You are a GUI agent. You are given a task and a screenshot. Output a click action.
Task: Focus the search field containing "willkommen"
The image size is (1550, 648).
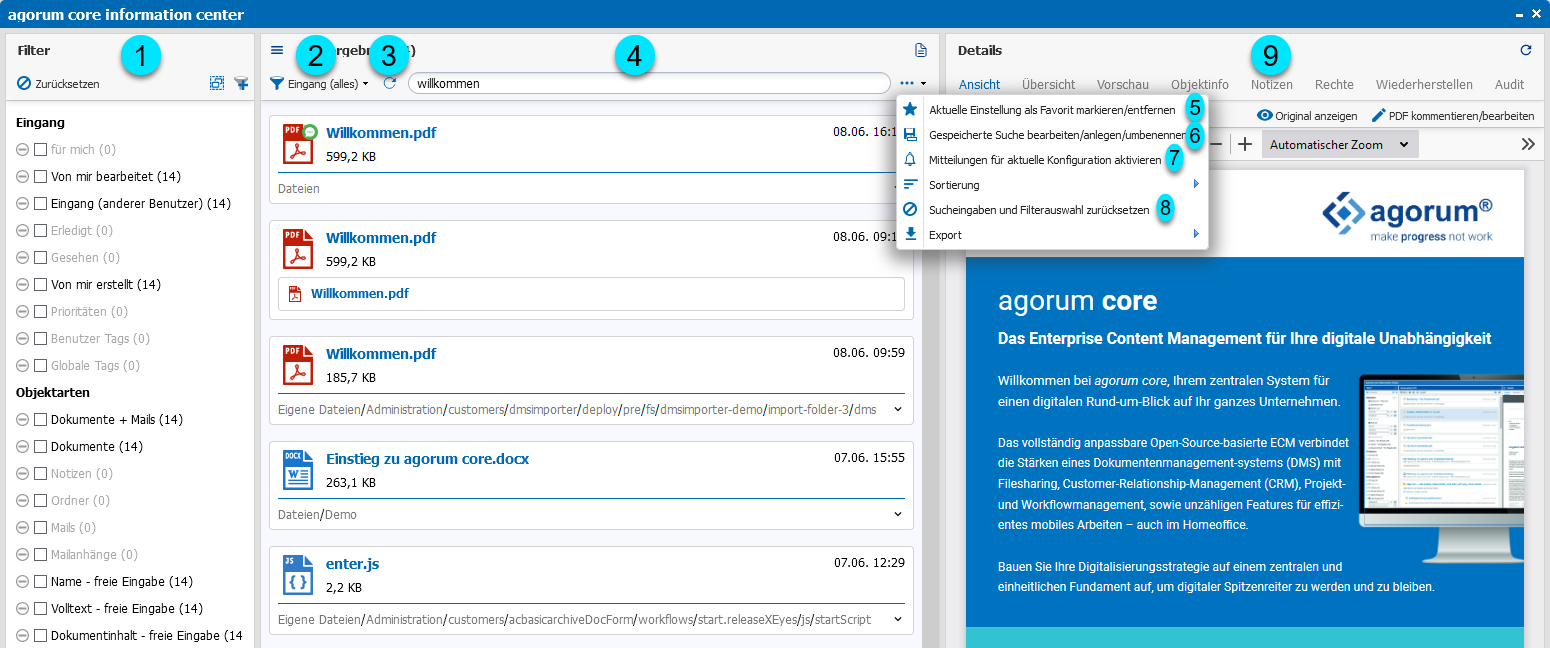click(x=649, y=83)
